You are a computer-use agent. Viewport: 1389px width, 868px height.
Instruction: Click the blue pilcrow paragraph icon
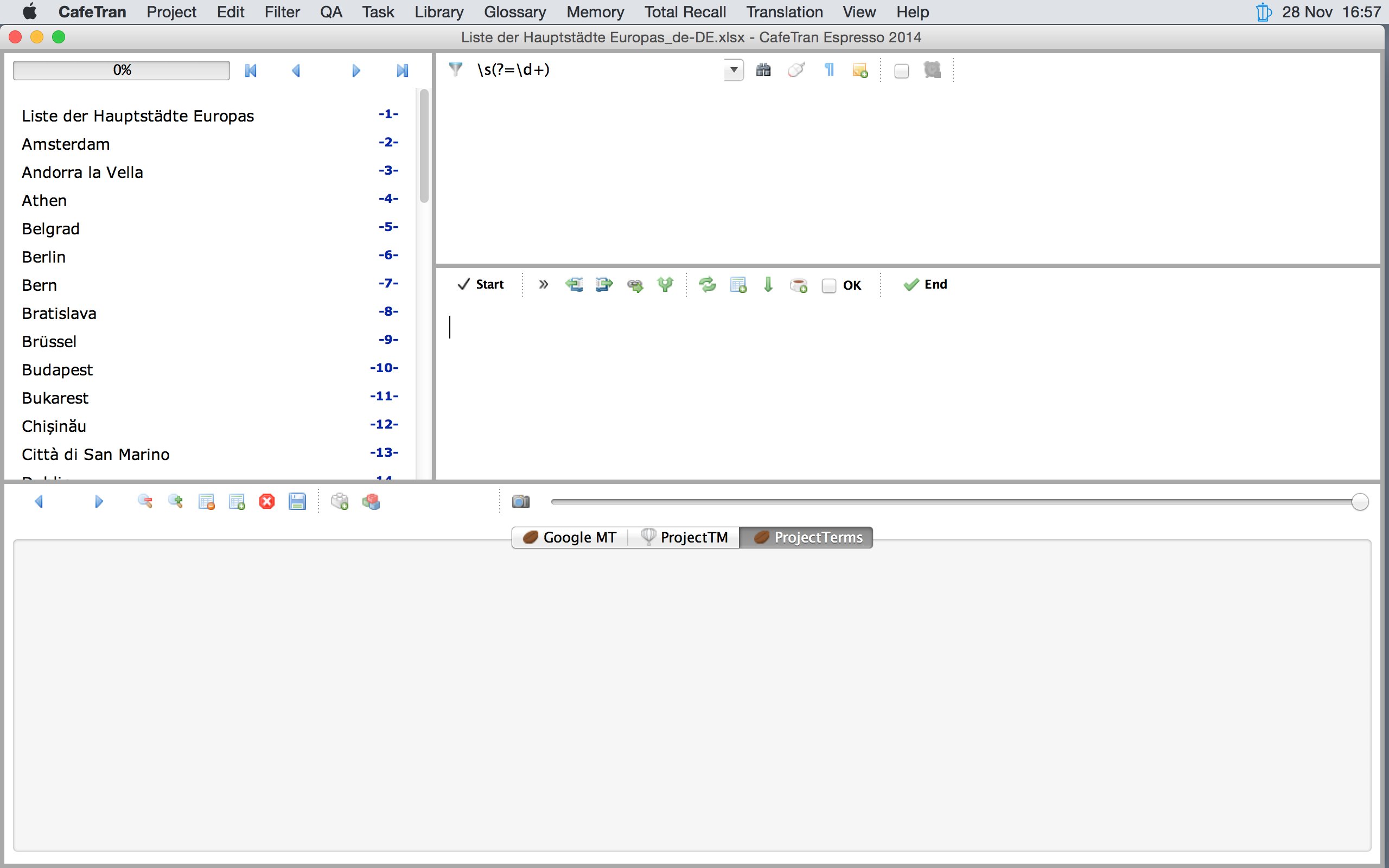click(829, 70)
